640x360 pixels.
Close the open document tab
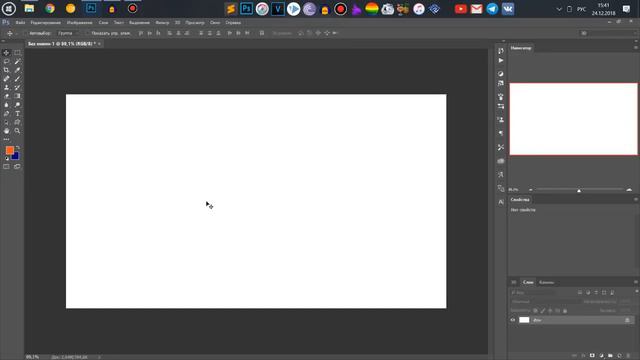click(x=99, y=44)
